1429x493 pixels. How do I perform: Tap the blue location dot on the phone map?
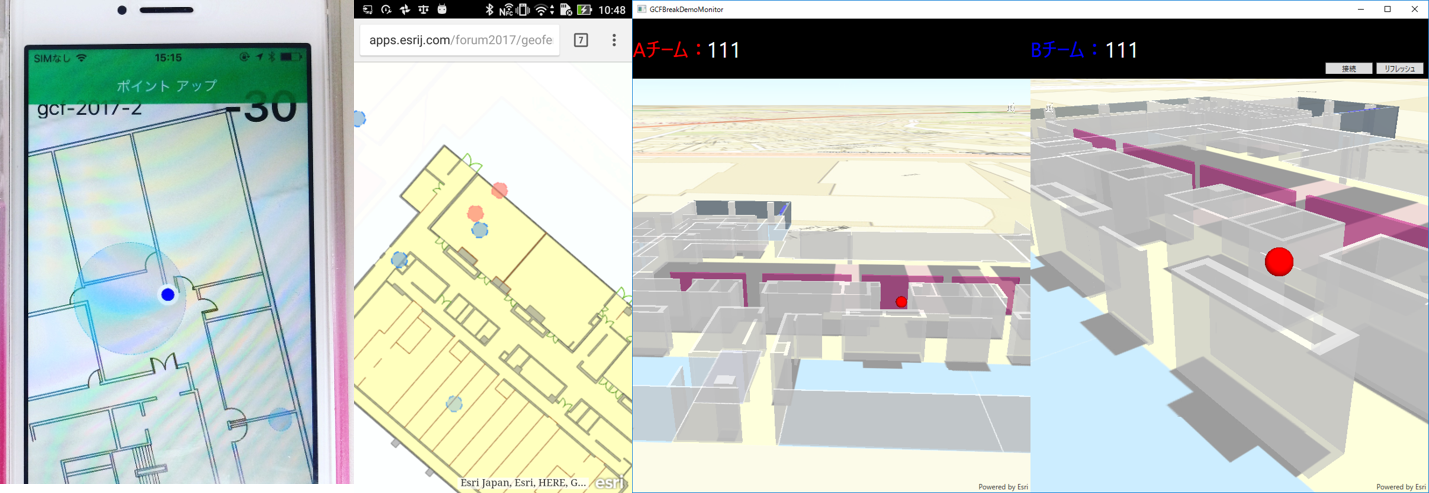coord(168,294)
